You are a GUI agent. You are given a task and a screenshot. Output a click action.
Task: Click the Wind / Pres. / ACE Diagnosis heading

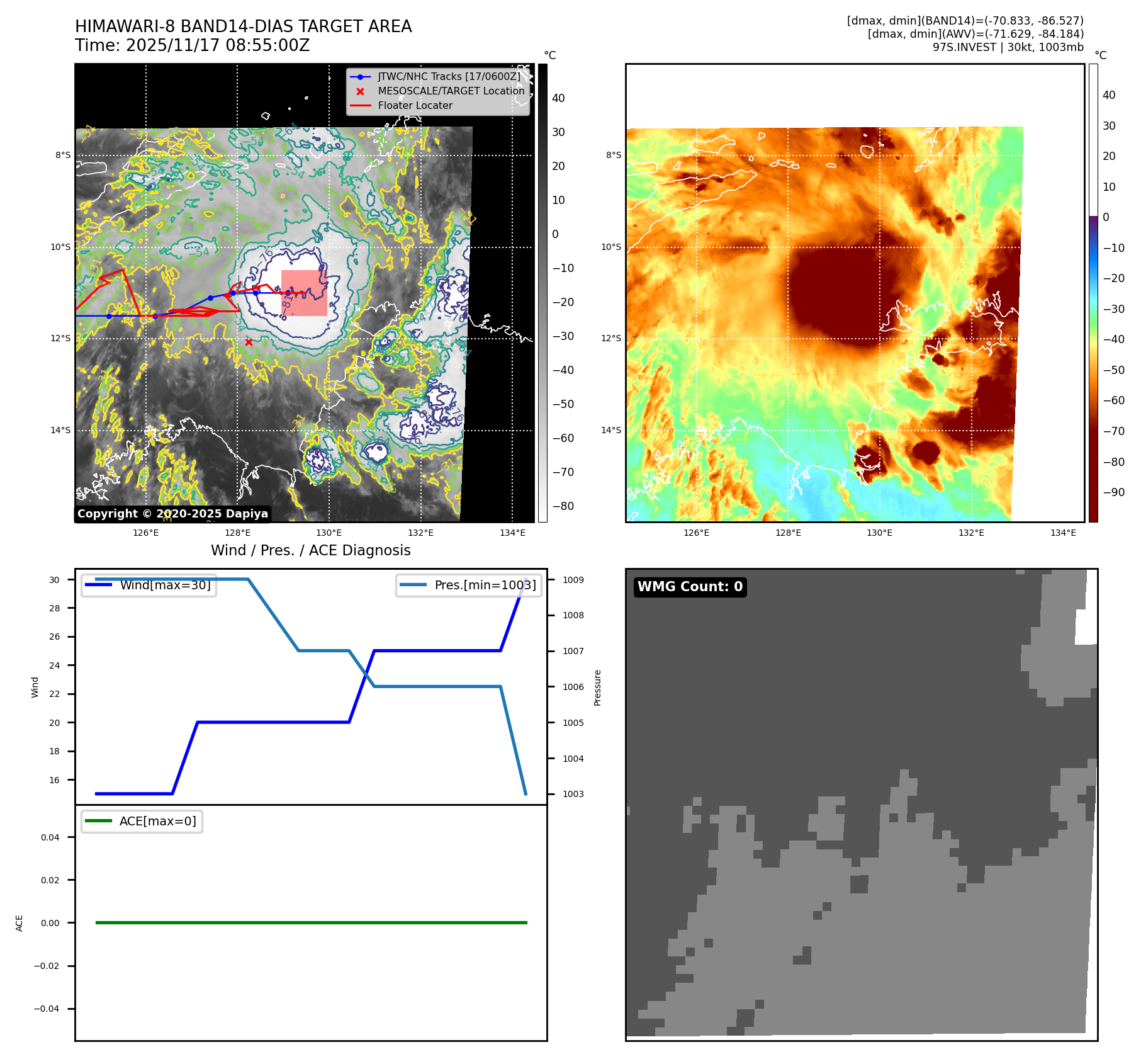point(310,550)
